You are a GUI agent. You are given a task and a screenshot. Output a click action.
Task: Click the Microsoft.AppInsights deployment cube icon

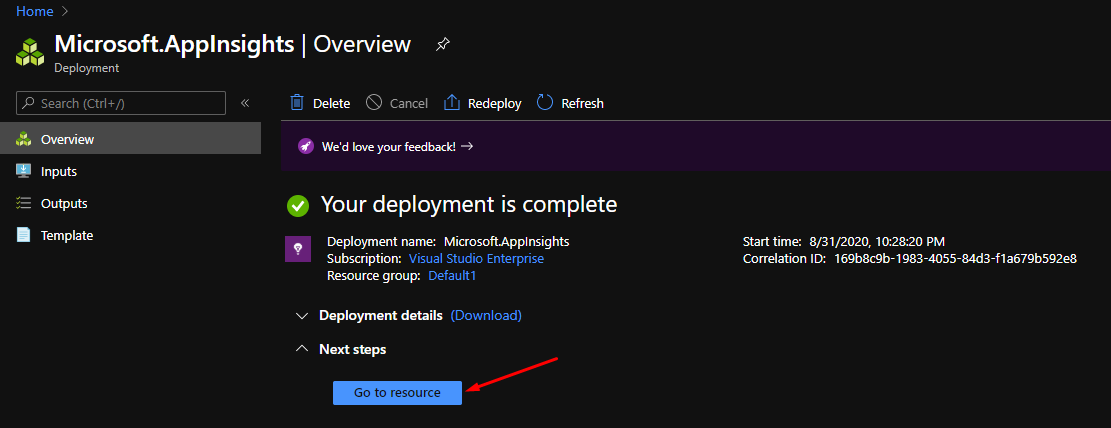coord(30,52)
